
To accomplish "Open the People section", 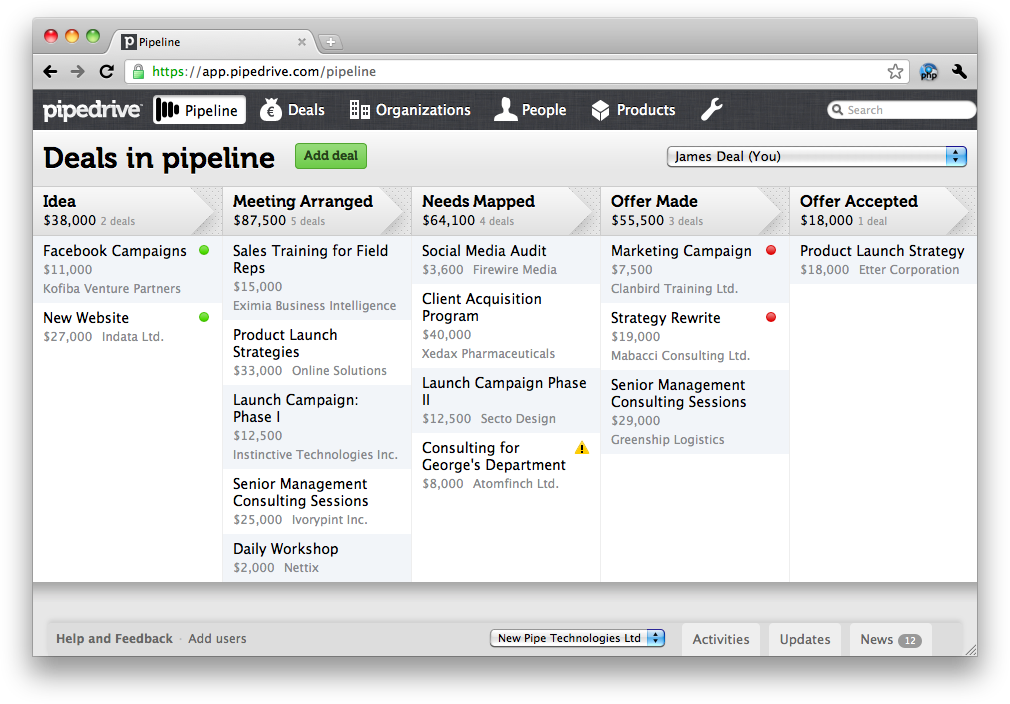I will click(x=530, y=110).
